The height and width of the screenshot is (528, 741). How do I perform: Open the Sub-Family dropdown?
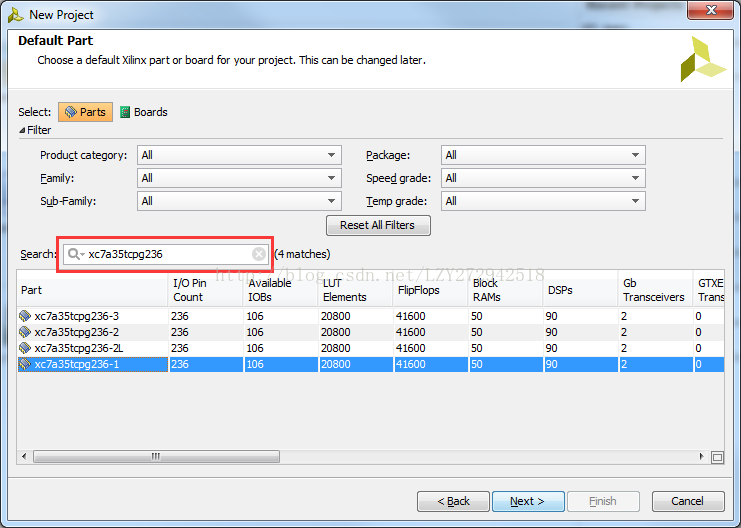click(x=239, y=201)
